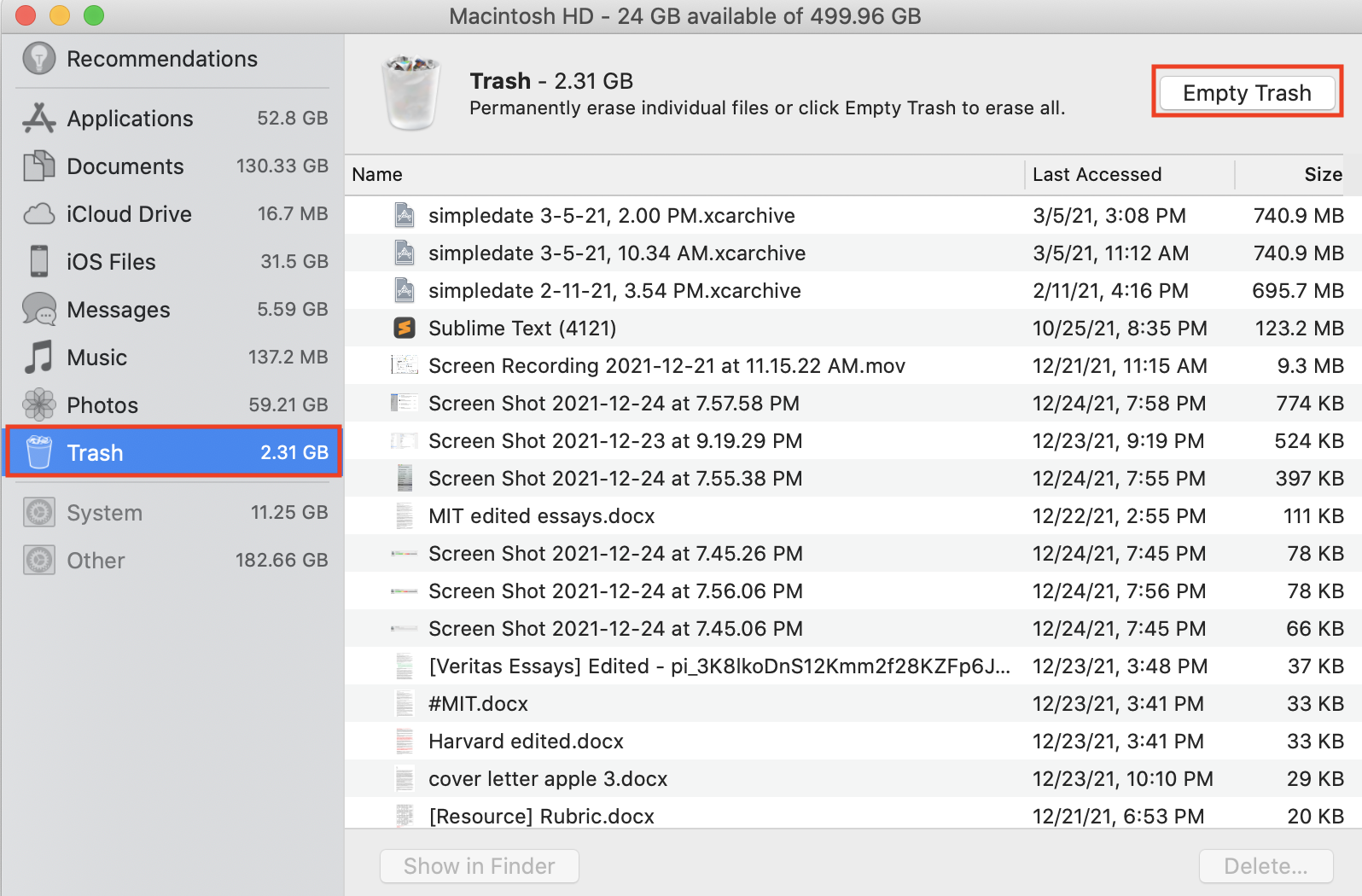The image size is (1362, 896).
Task: Select the iCloud Drive category label
Action: click(x=129, y=214)
